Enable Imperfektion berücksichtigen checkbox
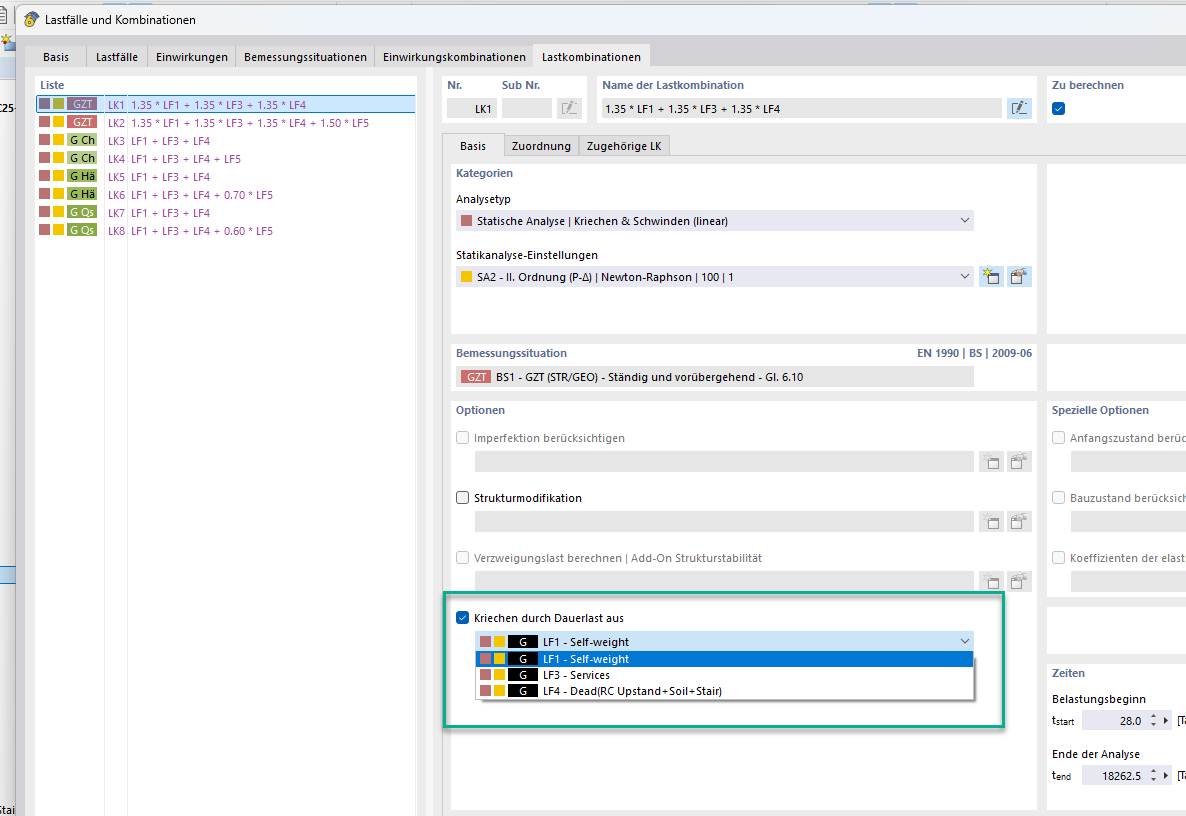 462,438
